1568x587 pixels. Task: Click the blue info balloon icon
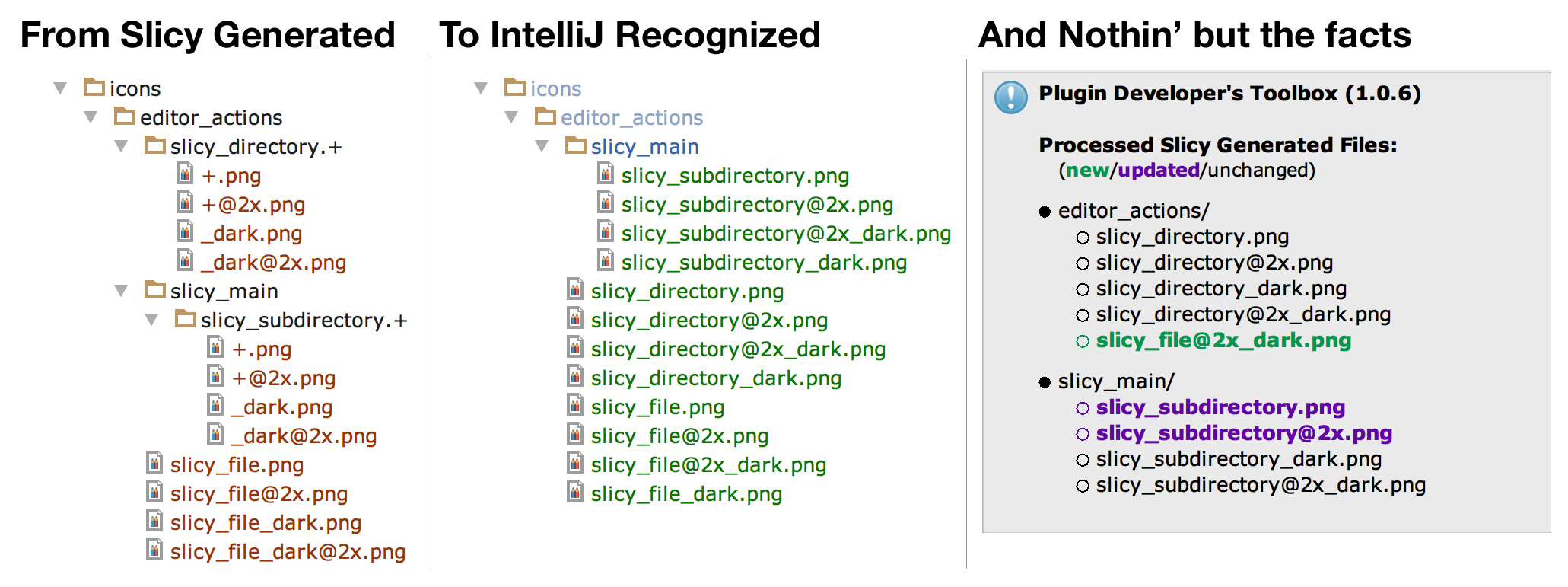pyautogui.click(x=1011, y=97)
